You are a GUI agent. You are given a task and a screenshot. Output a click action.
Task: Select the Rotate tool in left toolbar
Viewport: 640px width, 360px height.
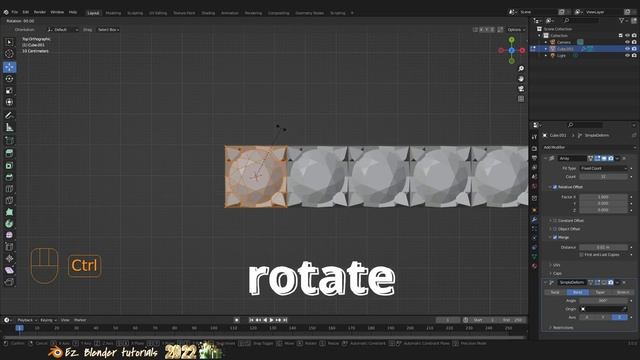pos(9,79)
